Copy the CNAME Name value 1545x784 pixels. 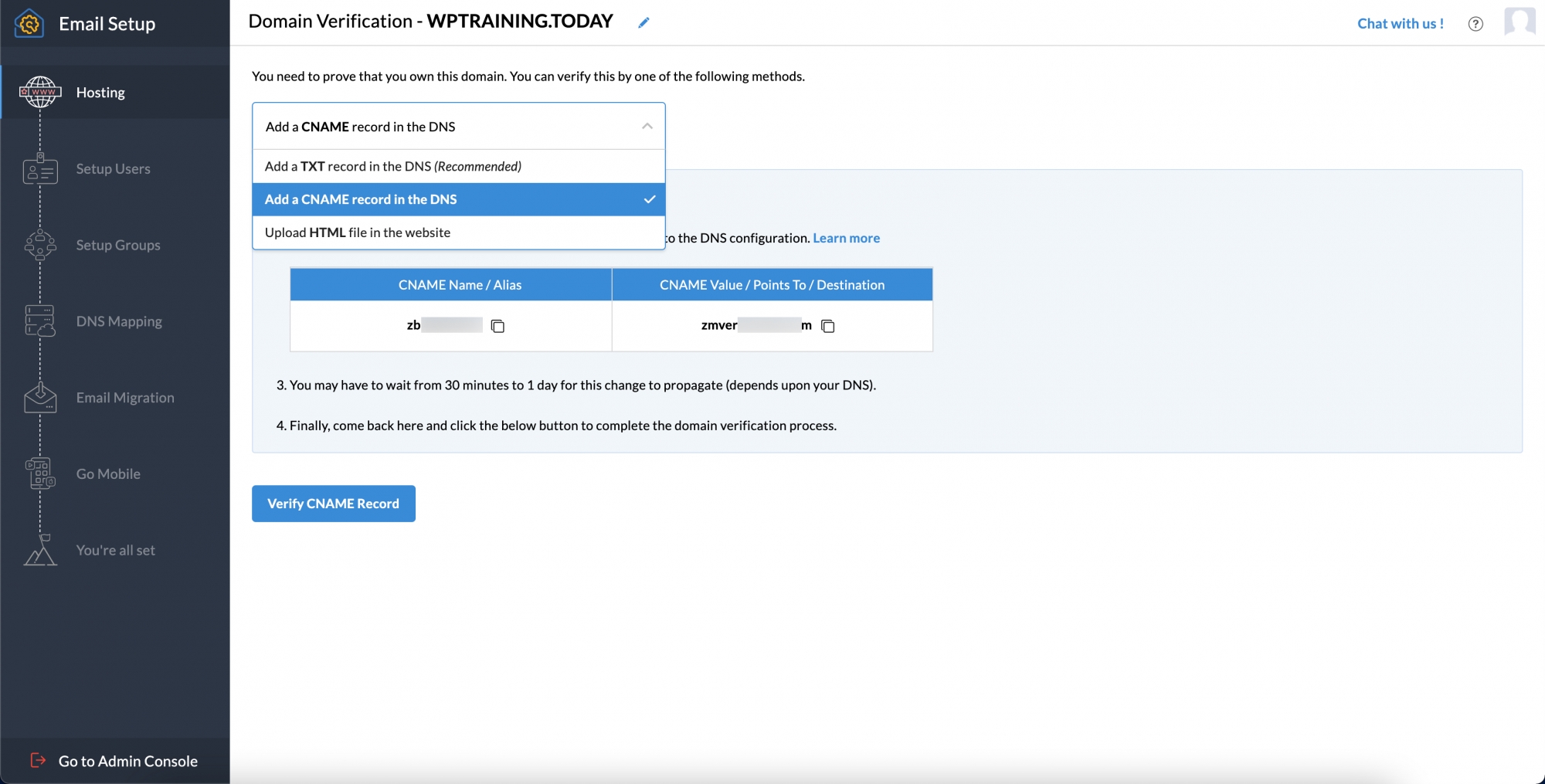497,325
